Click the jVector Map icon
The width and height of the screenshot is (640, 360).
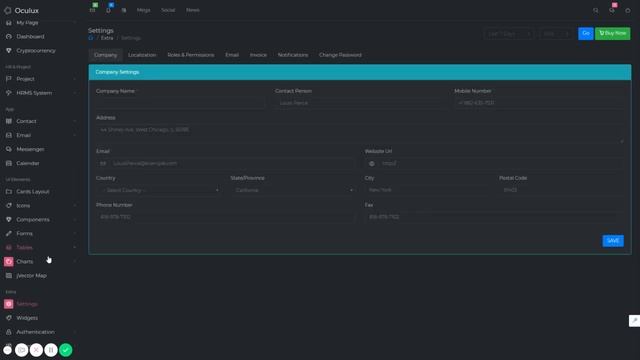tap(9, 276)
